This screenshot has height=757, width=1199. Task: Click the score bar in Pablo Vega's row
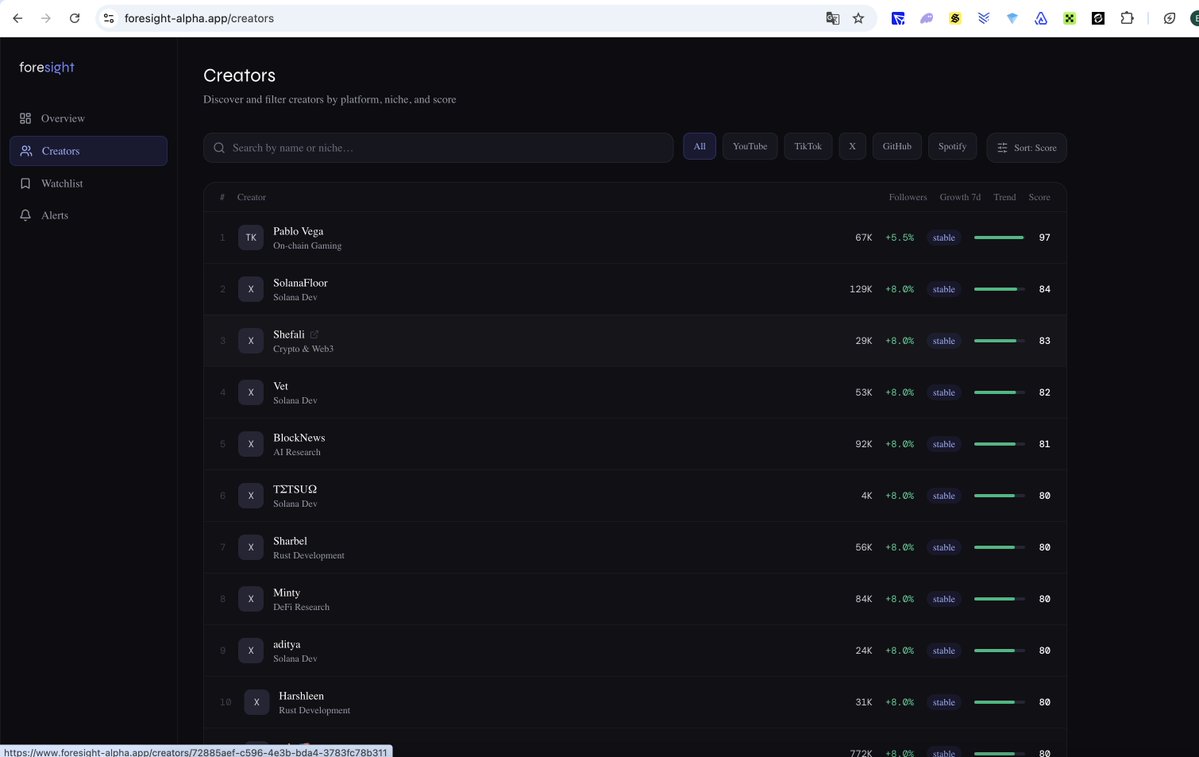(999, 238)
